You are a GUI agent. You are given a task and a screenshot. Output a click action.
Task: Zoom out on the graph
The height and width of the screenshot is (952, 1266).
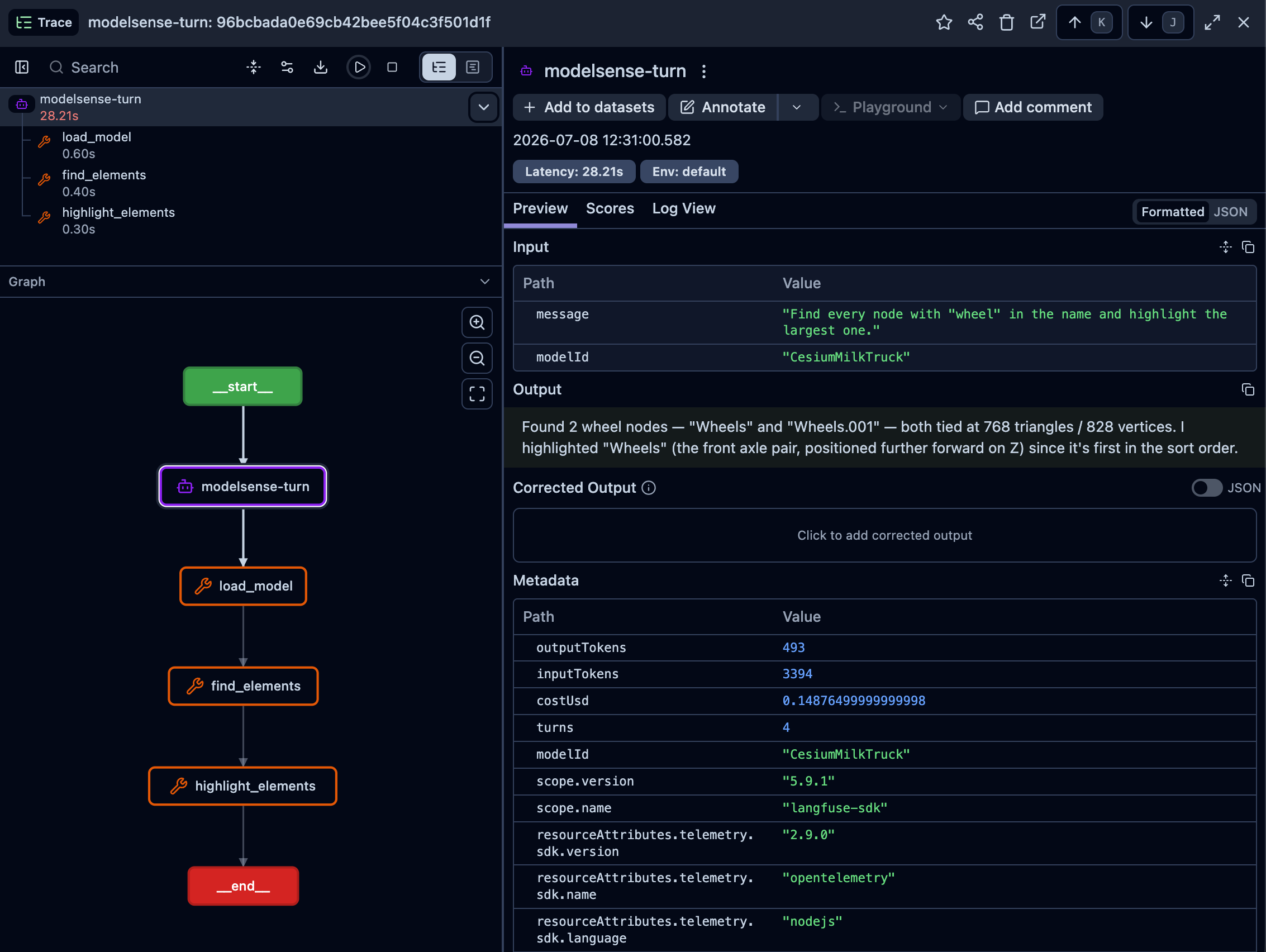[477, 358]
